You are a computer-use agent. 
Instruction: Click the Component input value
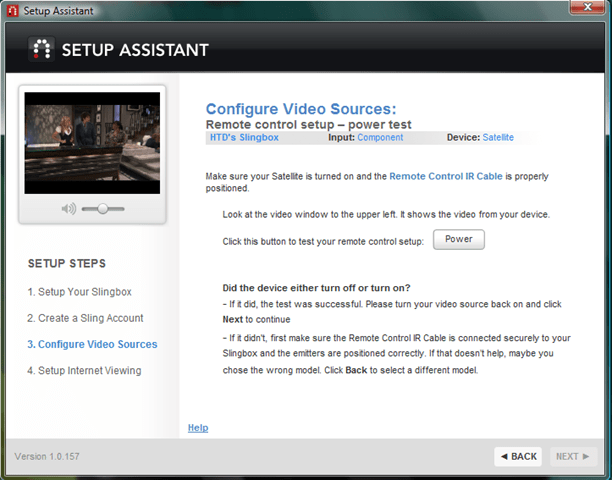click(380, 137)
